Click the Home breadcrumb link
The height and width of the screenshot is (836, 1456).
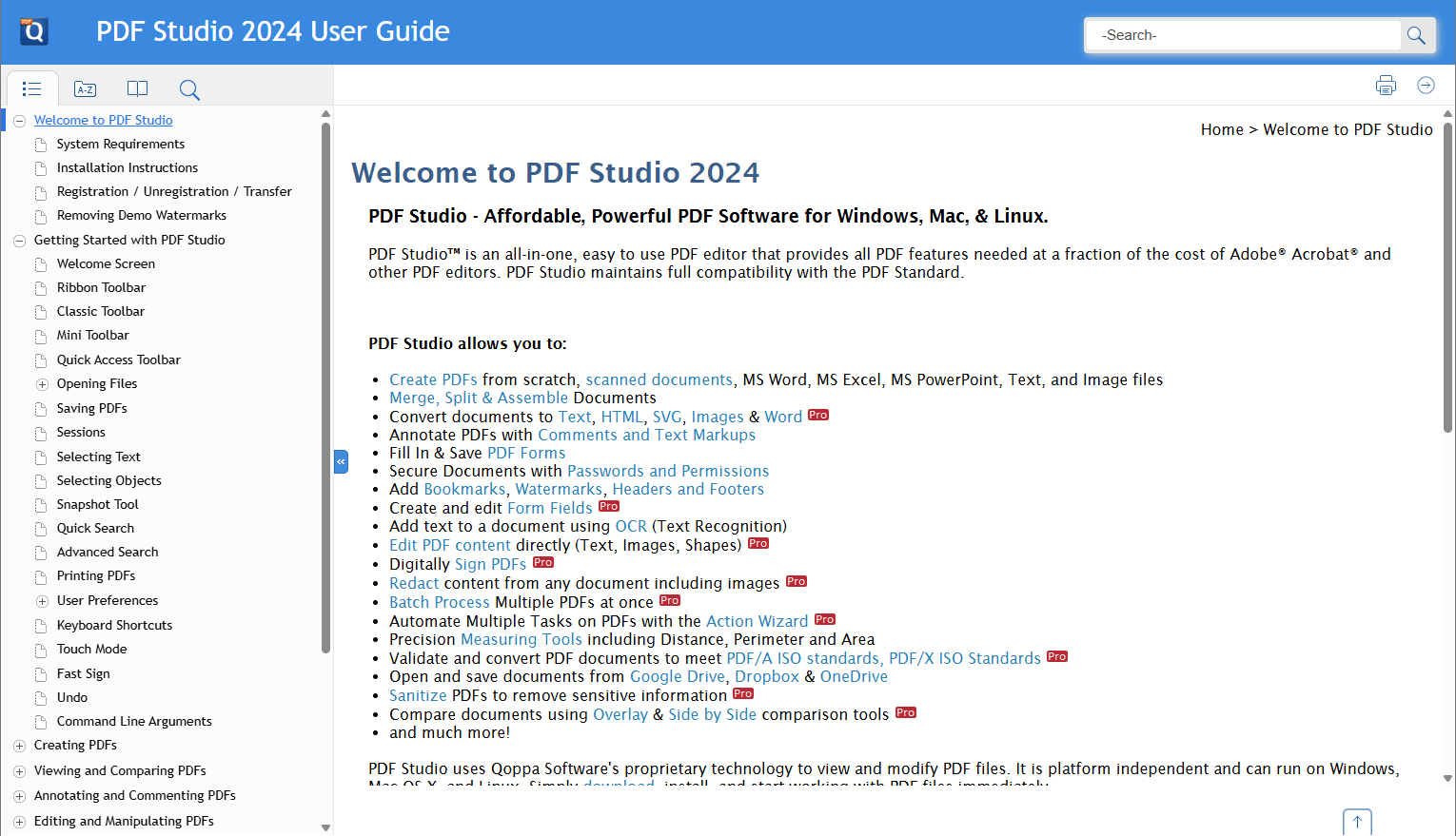(x=1222, y=129)
